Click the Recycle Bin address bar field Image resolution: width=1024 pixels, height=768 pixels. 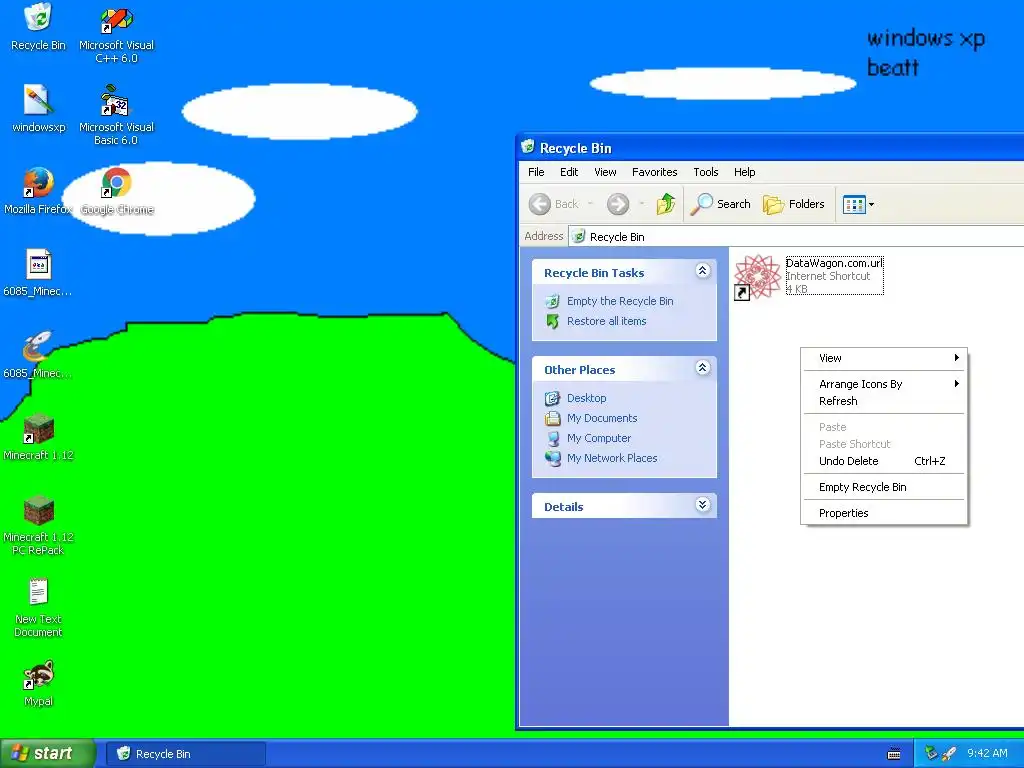click(x=797, y=236)
